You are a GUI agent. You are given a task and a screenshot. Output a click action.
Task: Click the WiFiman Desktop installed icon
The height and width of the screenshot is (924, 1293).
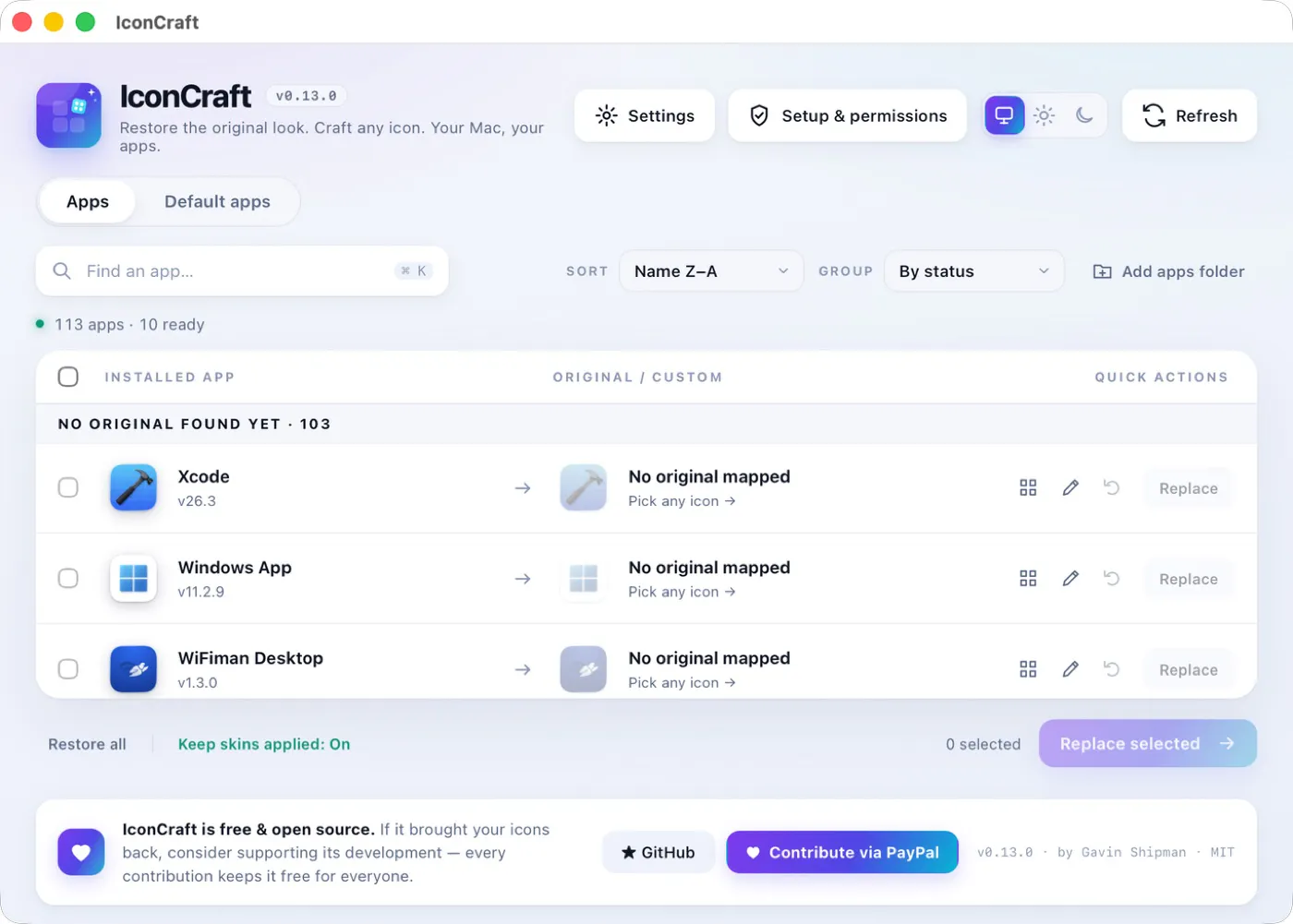pos(133,669)
